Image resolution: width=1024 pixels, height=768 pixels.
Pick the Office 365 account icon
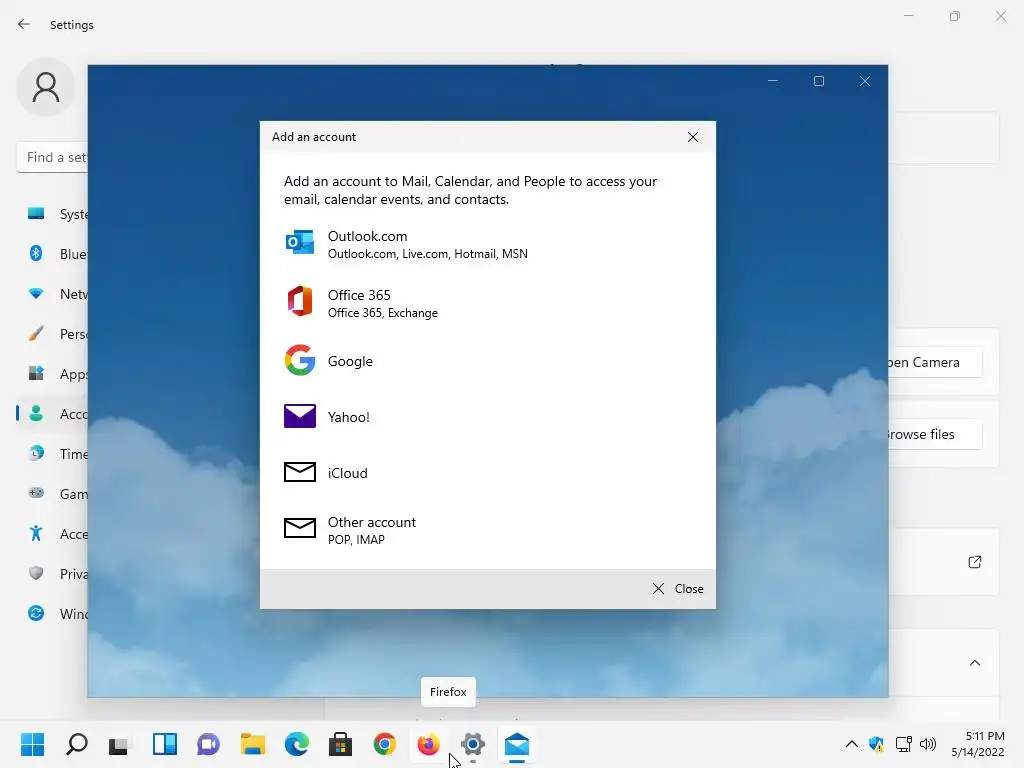[x=300, y=302]
